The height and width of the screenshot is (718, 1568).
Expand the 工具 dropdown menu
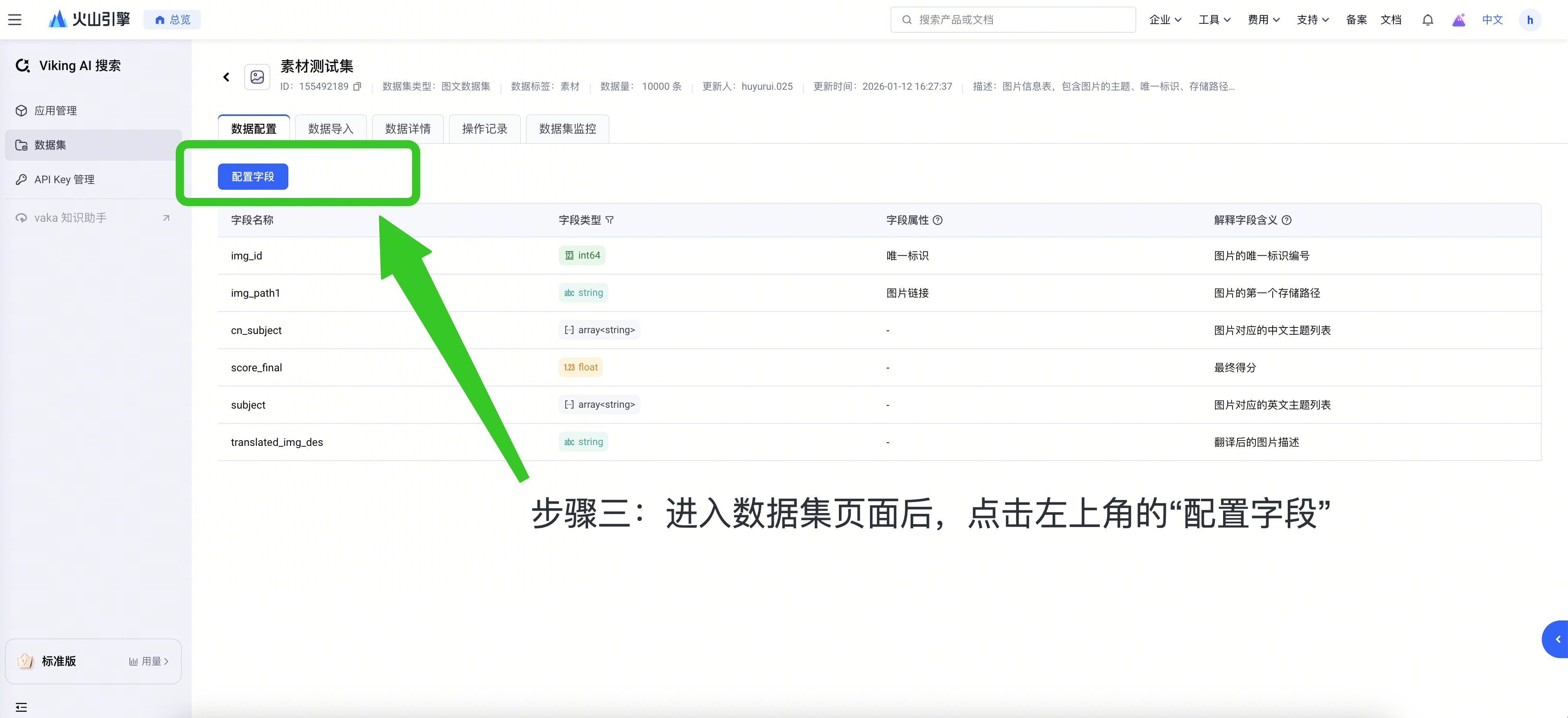tap(1215, 20)
